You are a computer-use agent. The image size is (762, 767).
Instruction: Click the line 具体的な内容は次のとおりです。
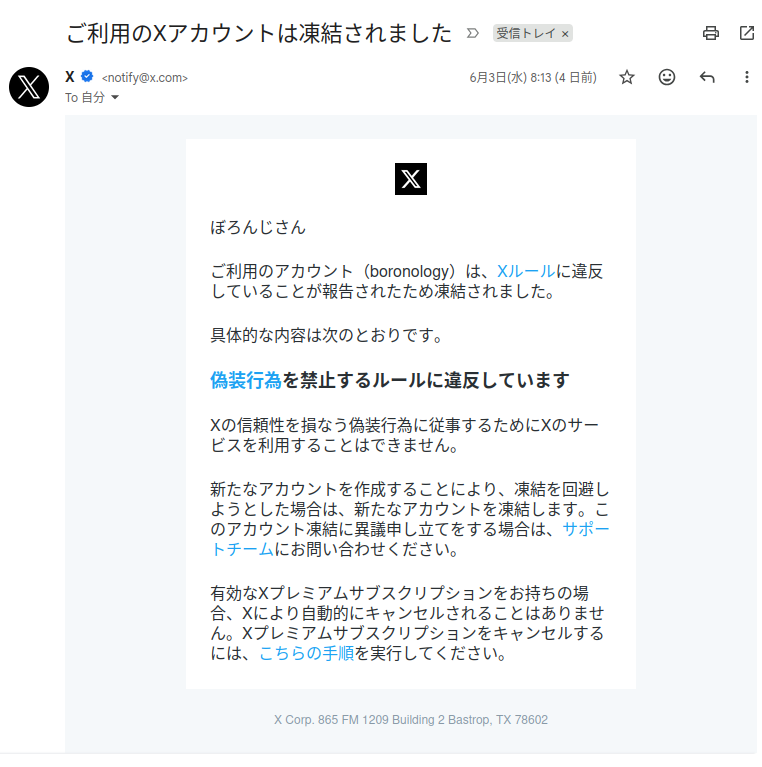(327, 336)
